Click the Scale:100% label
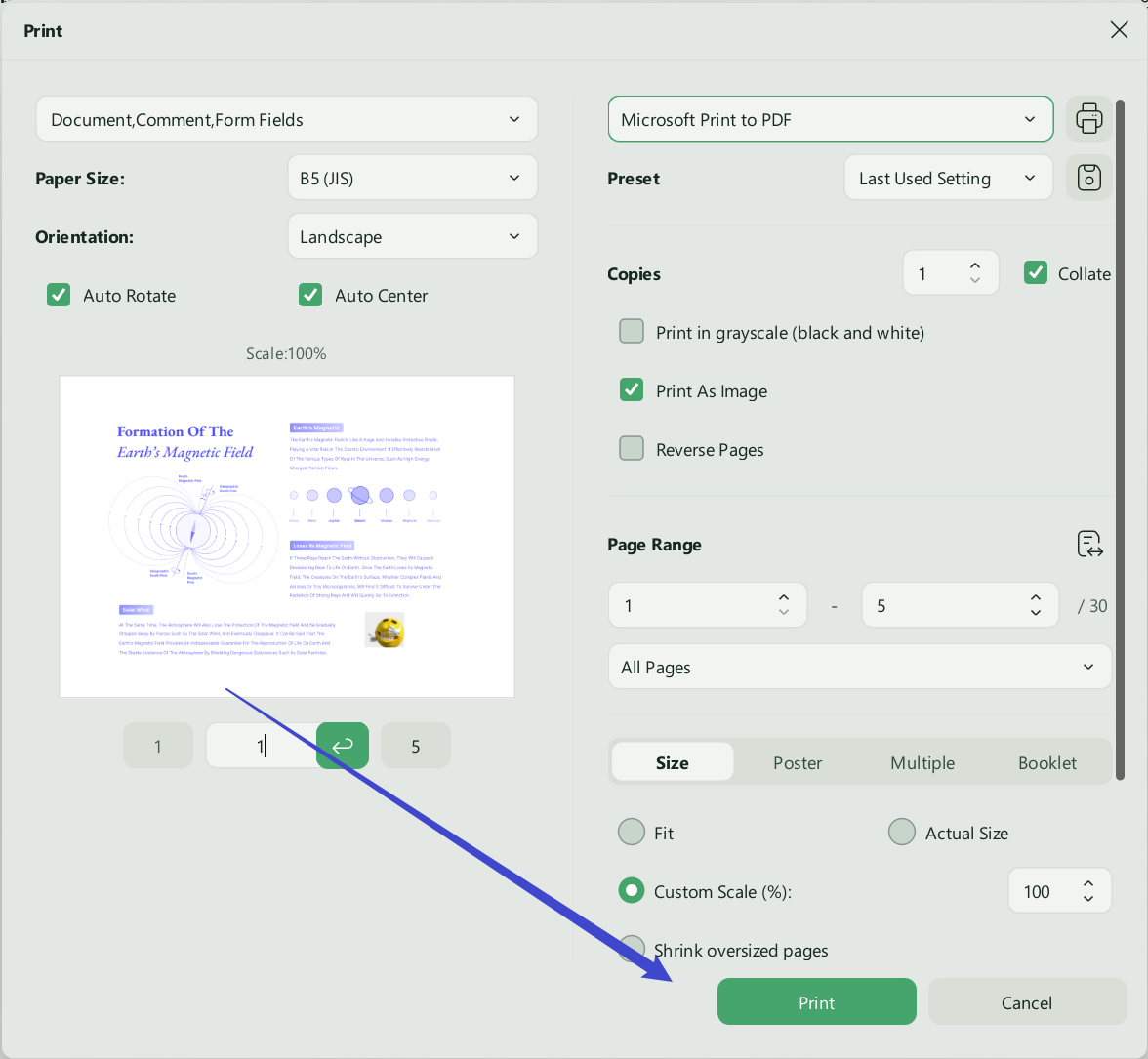1148x1059 pixels. coord(285,353)
